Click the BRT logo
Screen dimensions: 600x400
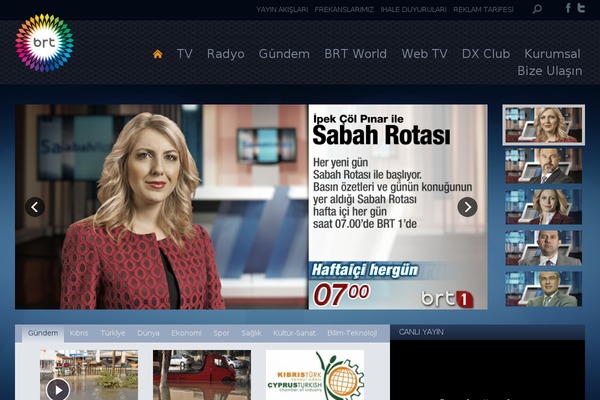(44, 43)
